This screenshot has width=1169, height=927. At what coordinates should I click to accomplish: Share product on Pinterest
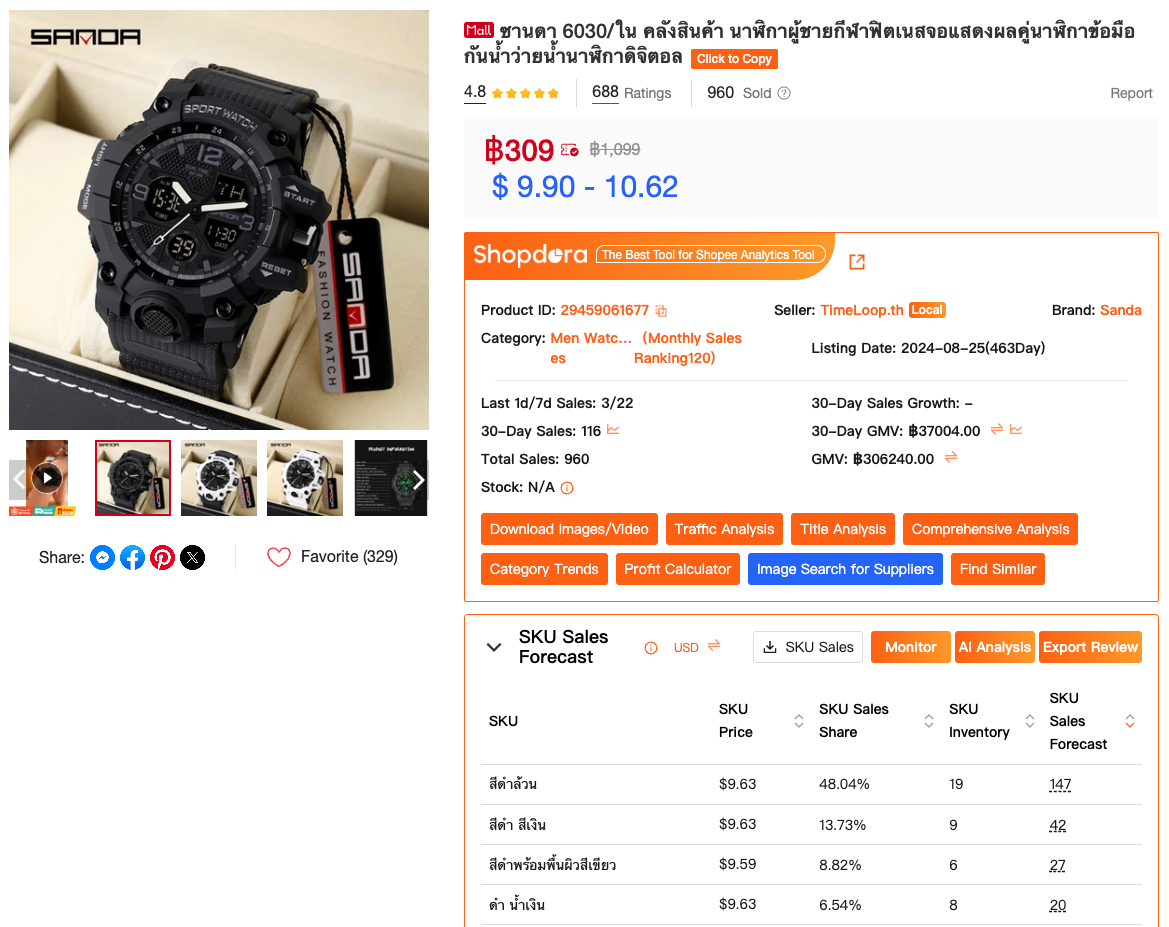162,558
